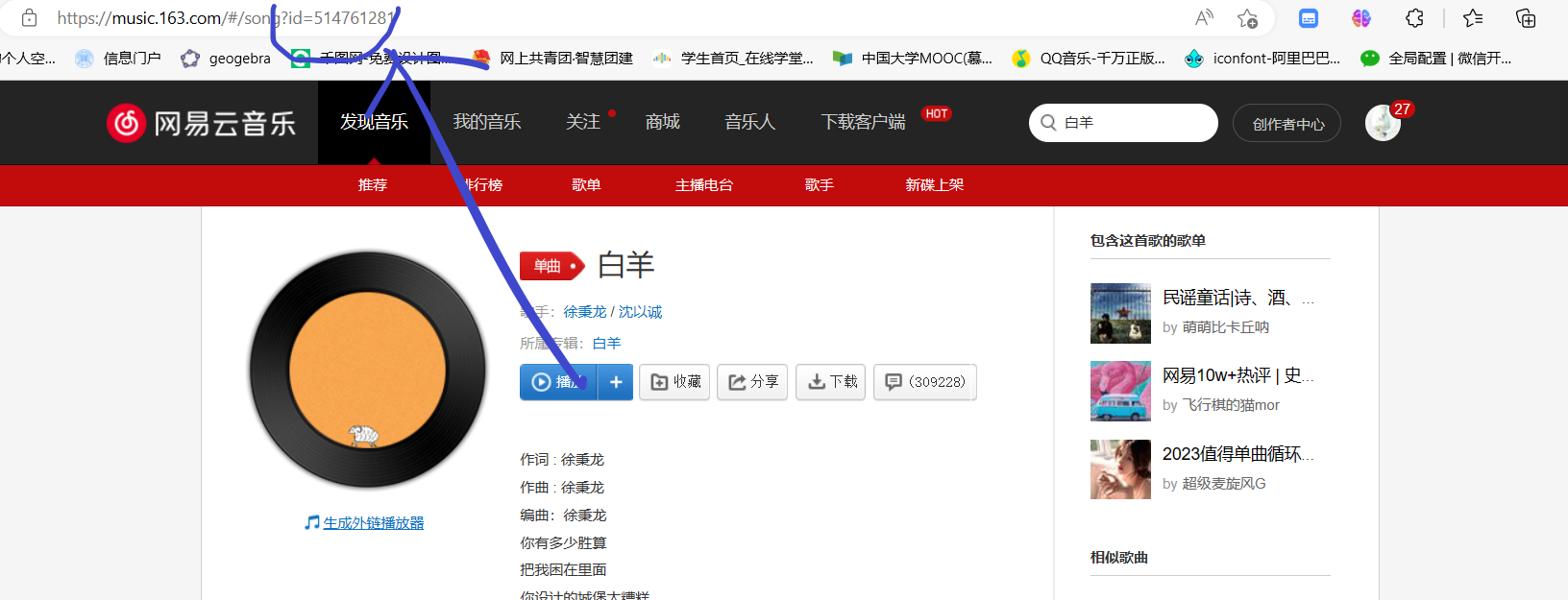The image size is (1568, 600).
Task: Click 生成外链播放器 link
Action: click(373, 523)
